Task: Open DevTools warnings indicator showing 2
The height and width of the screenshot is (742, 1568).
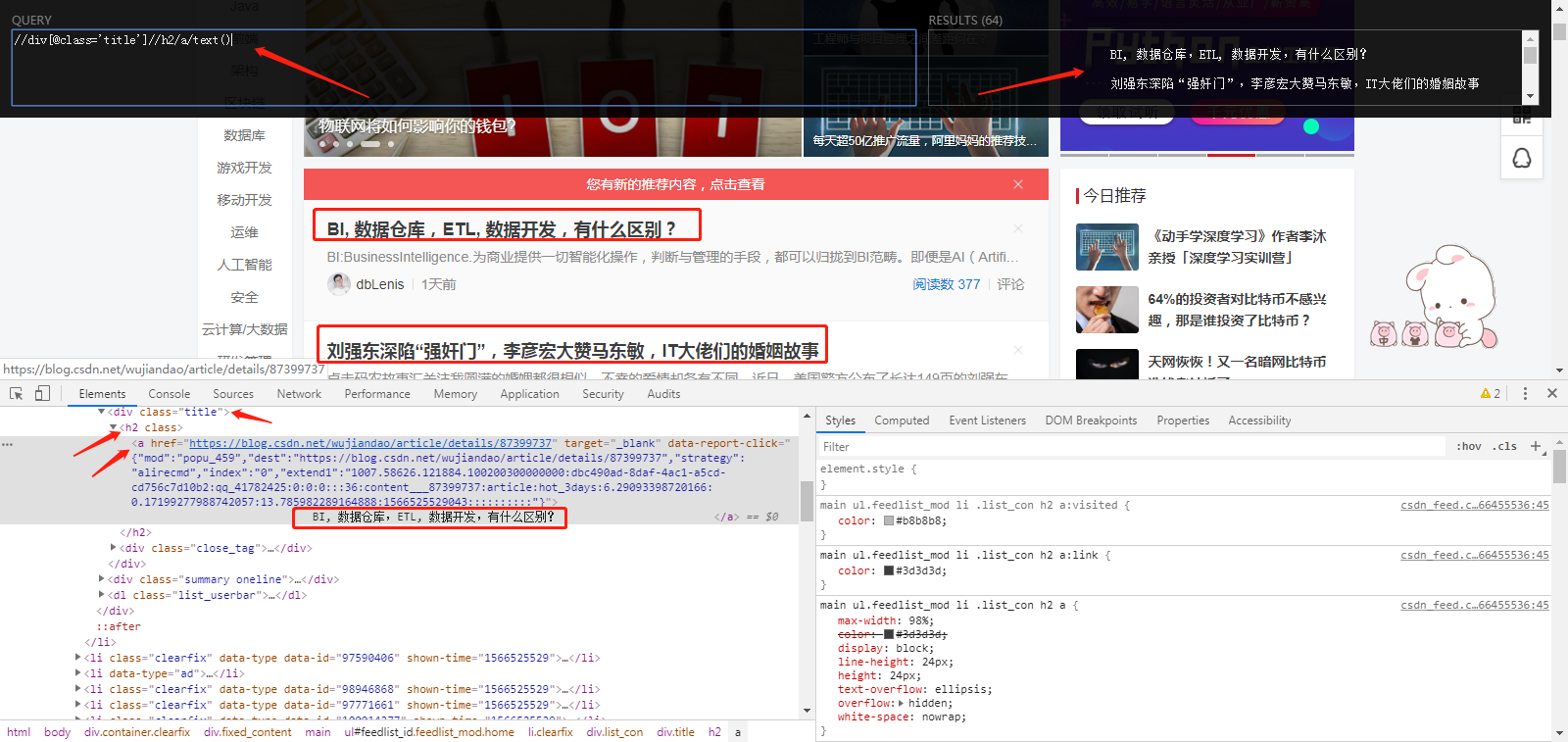Action: point(1491,393)
